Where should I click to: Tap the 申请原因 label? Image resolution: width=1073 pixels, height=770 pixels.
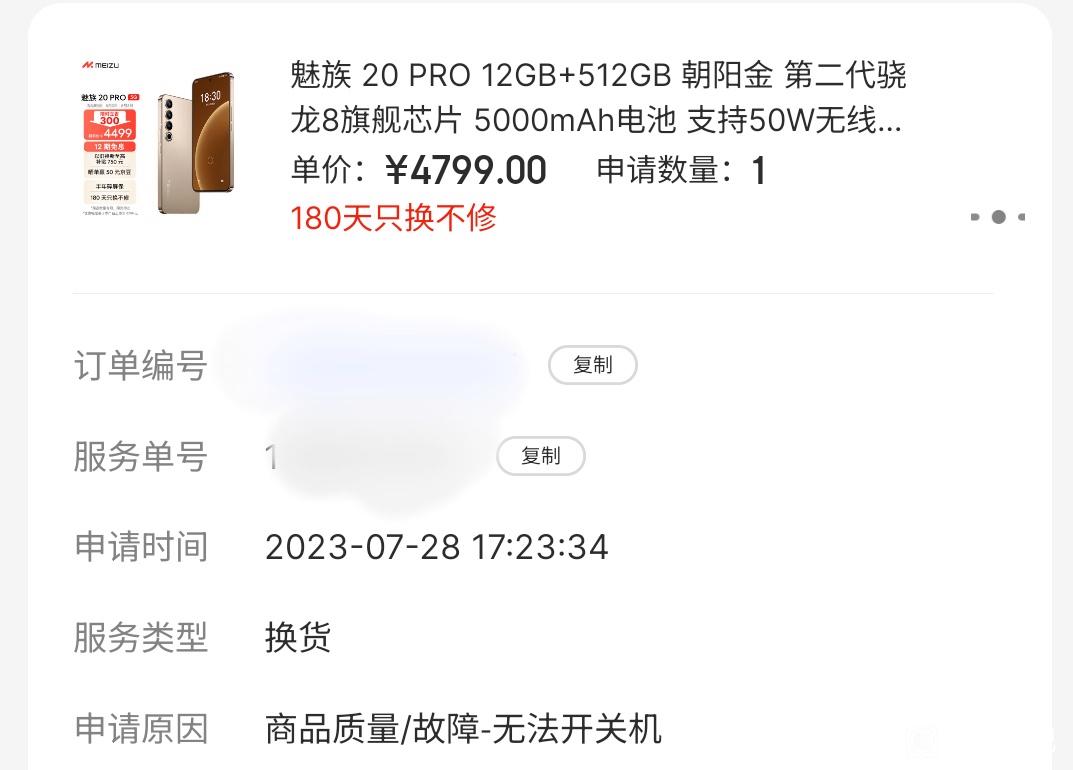141,729
